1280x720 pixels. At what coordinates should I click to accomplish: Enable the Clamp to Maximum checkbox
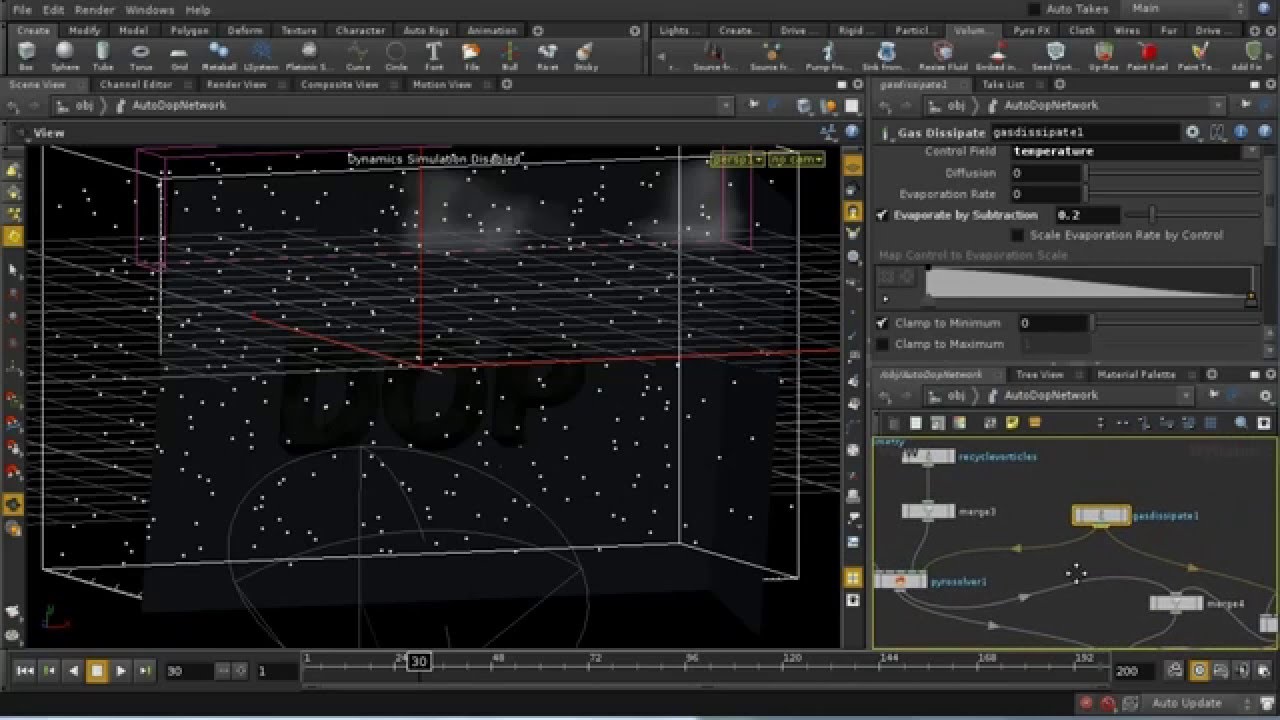882,344
